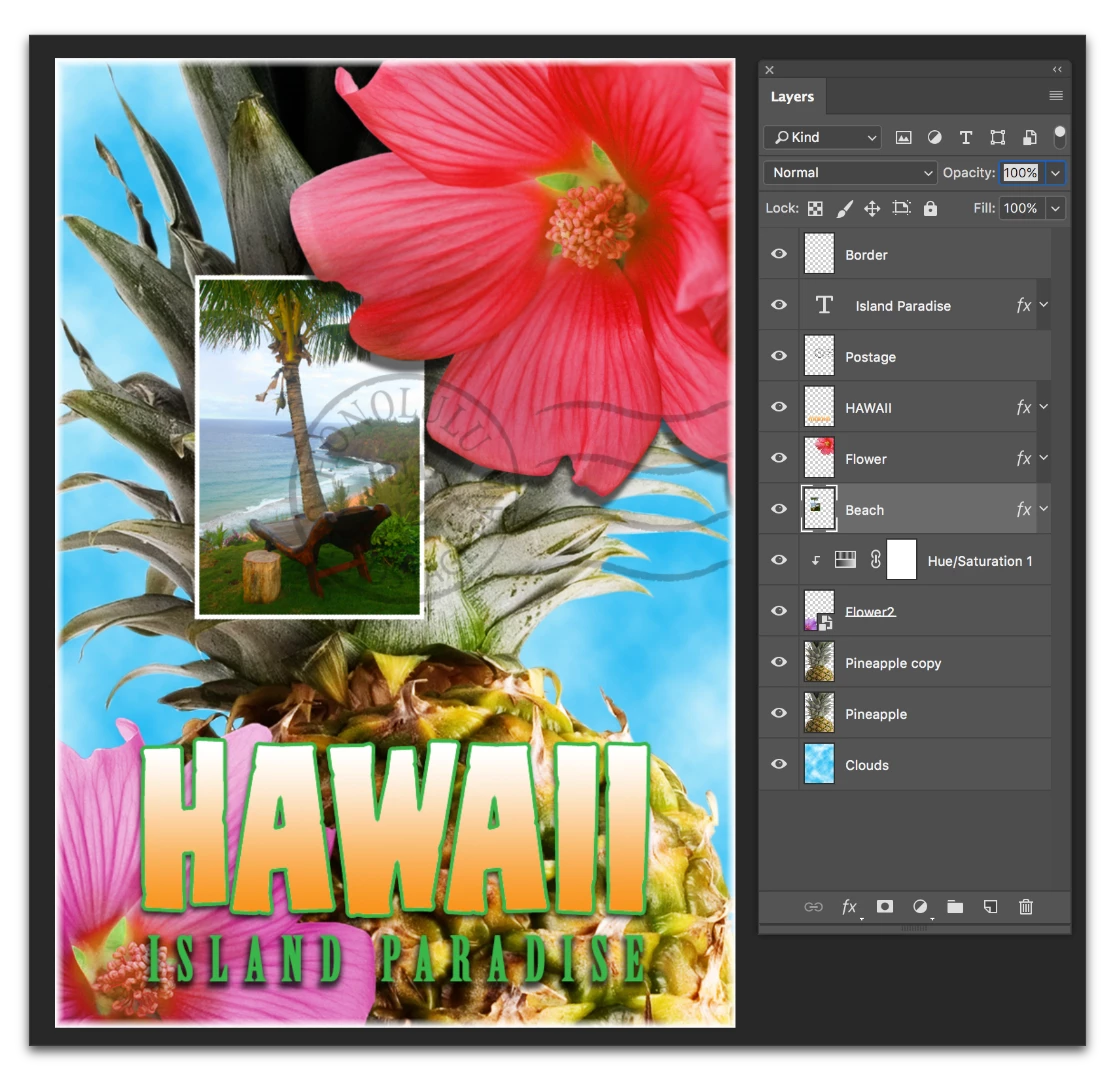The height and width of the screenshot is (1080, 1115).
Task: Click the Fill value field
Action: tap(1020, 208)
